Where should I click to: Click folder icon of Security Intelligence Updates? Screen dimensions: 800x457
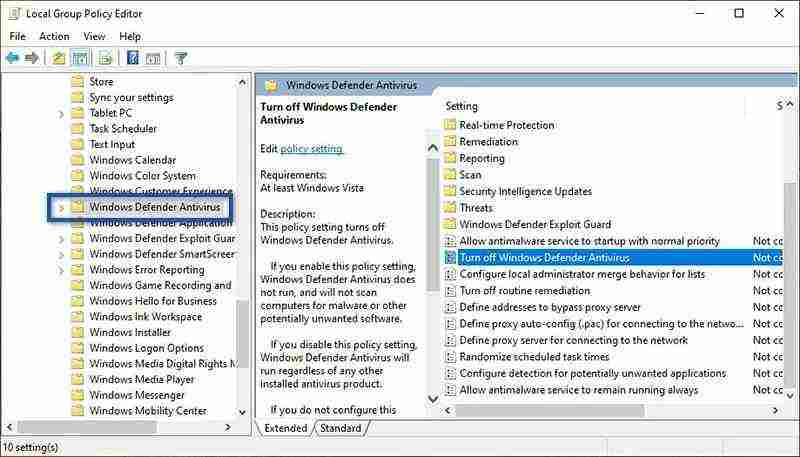(x=450, y=191)
